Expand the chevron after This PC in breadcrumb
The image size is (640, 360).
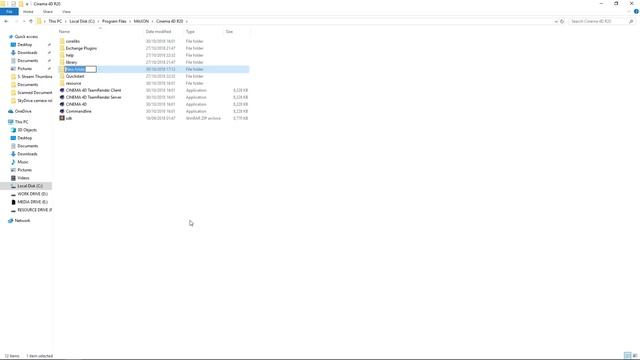65,21
